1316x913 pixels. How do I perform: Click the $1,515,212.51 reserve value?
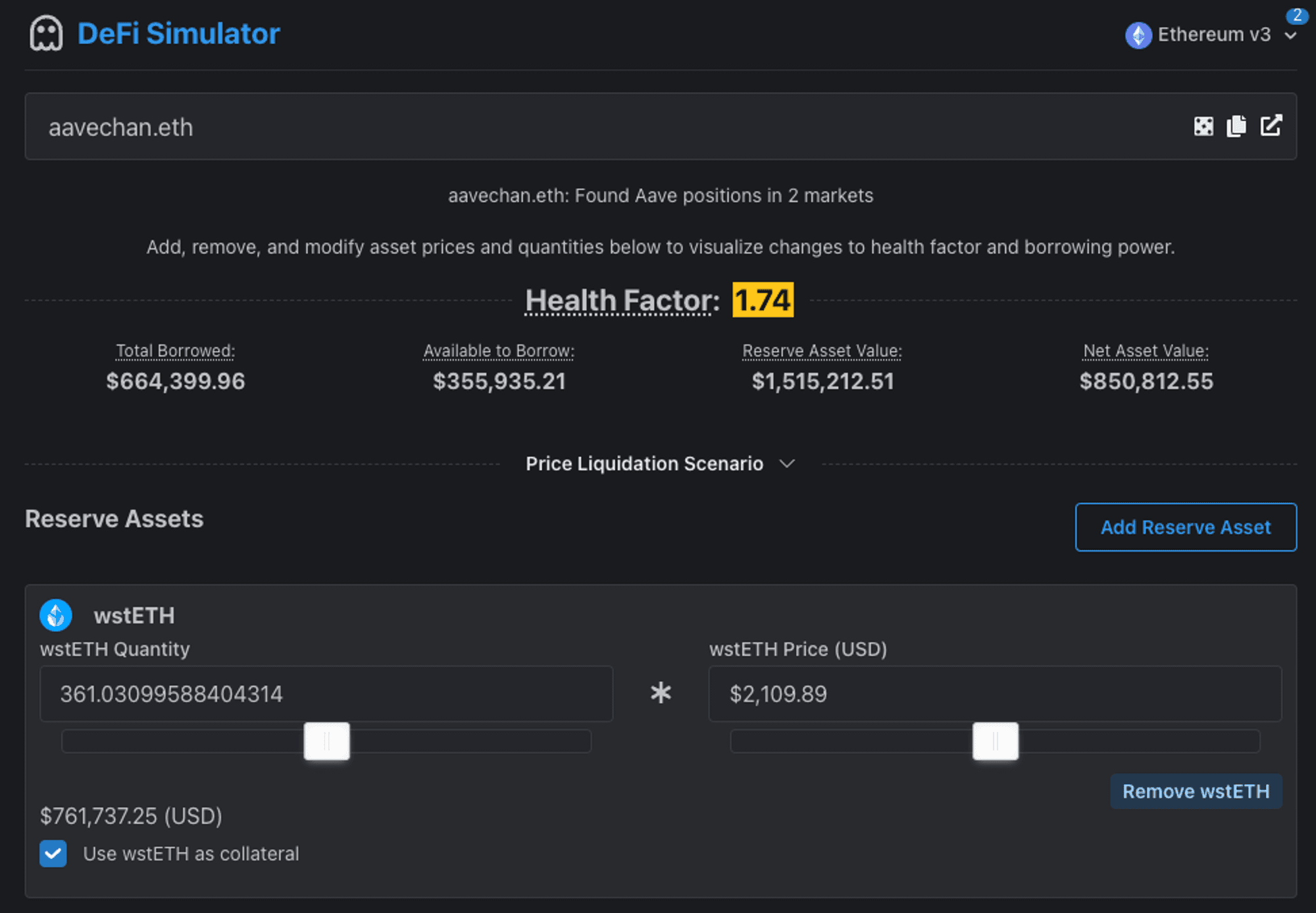pos(822,381)
